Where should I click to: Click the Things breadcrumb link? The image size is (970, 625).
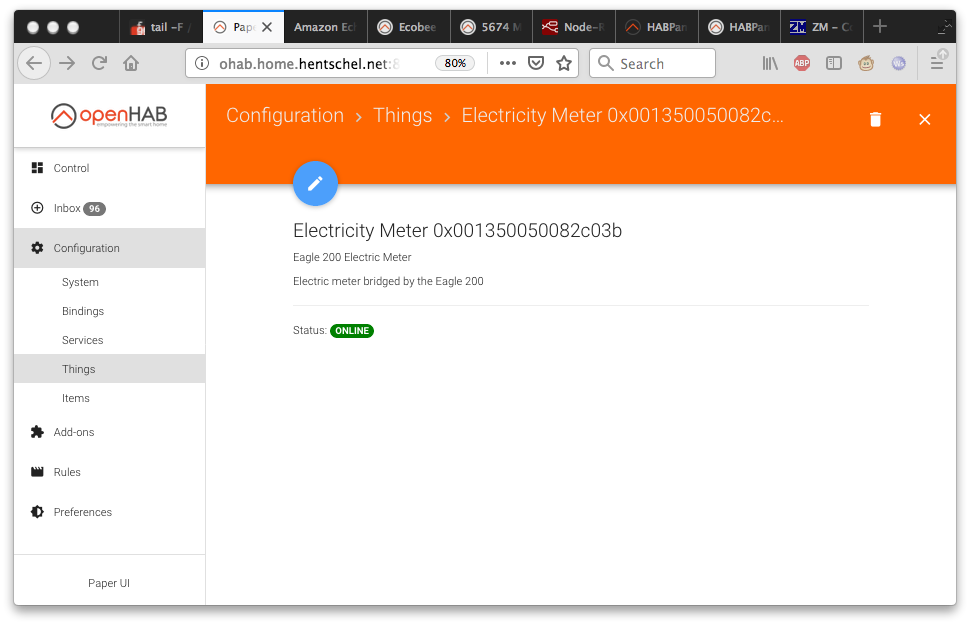[402, 115]
